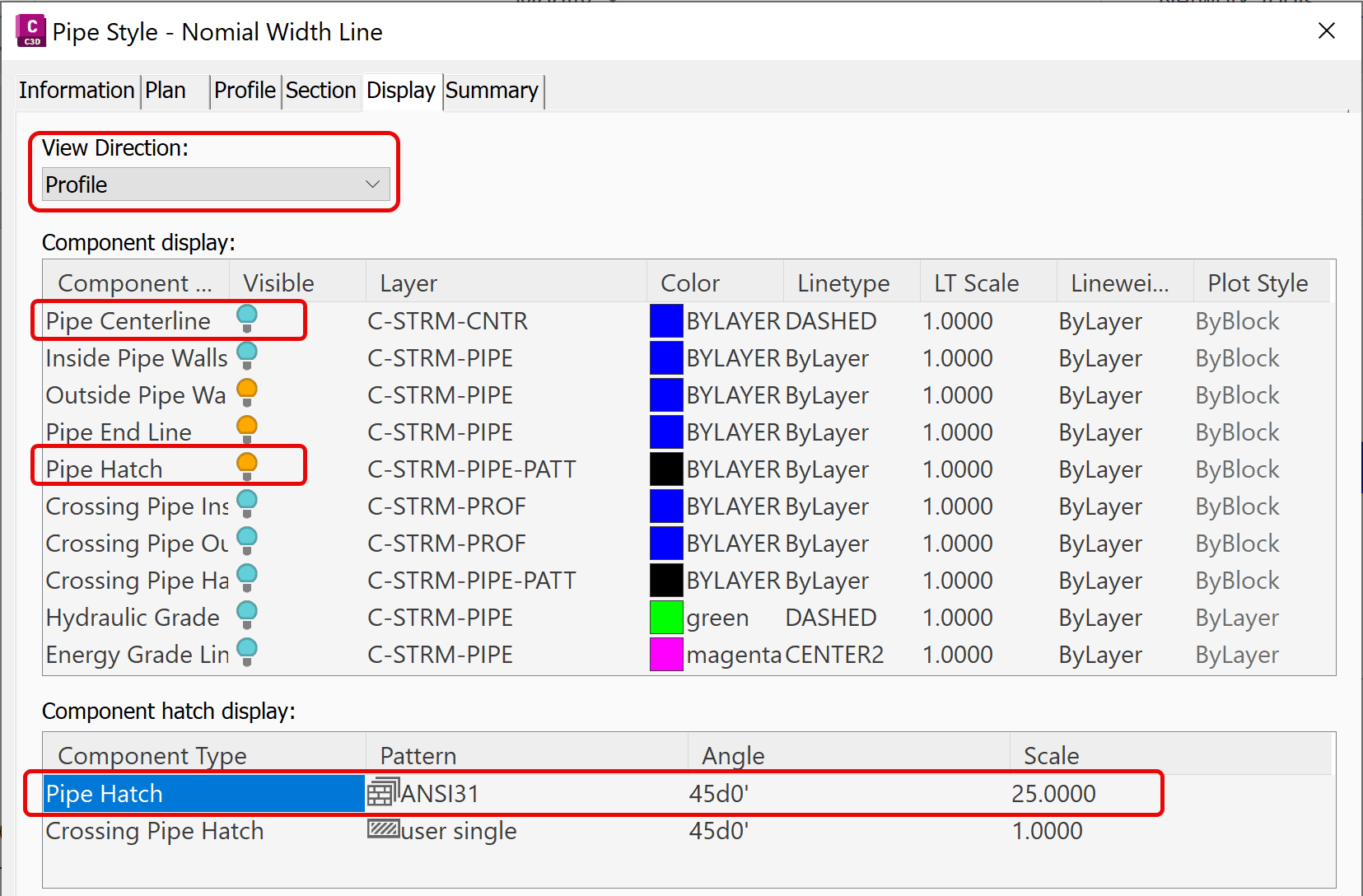Click the LT Scale column header
The image size is (1363, 896).
[x=987, y=282]
